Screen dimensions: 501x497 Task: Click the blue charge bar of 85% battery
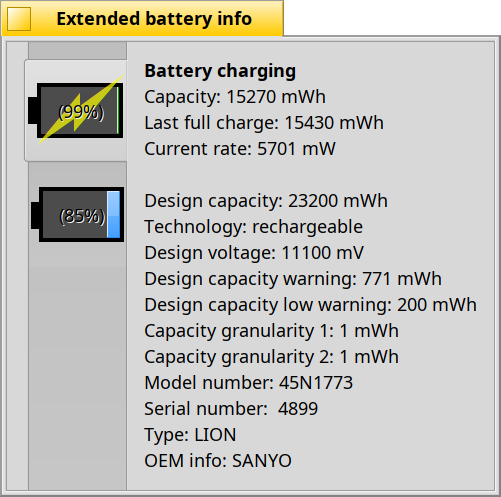coord(113,214)
